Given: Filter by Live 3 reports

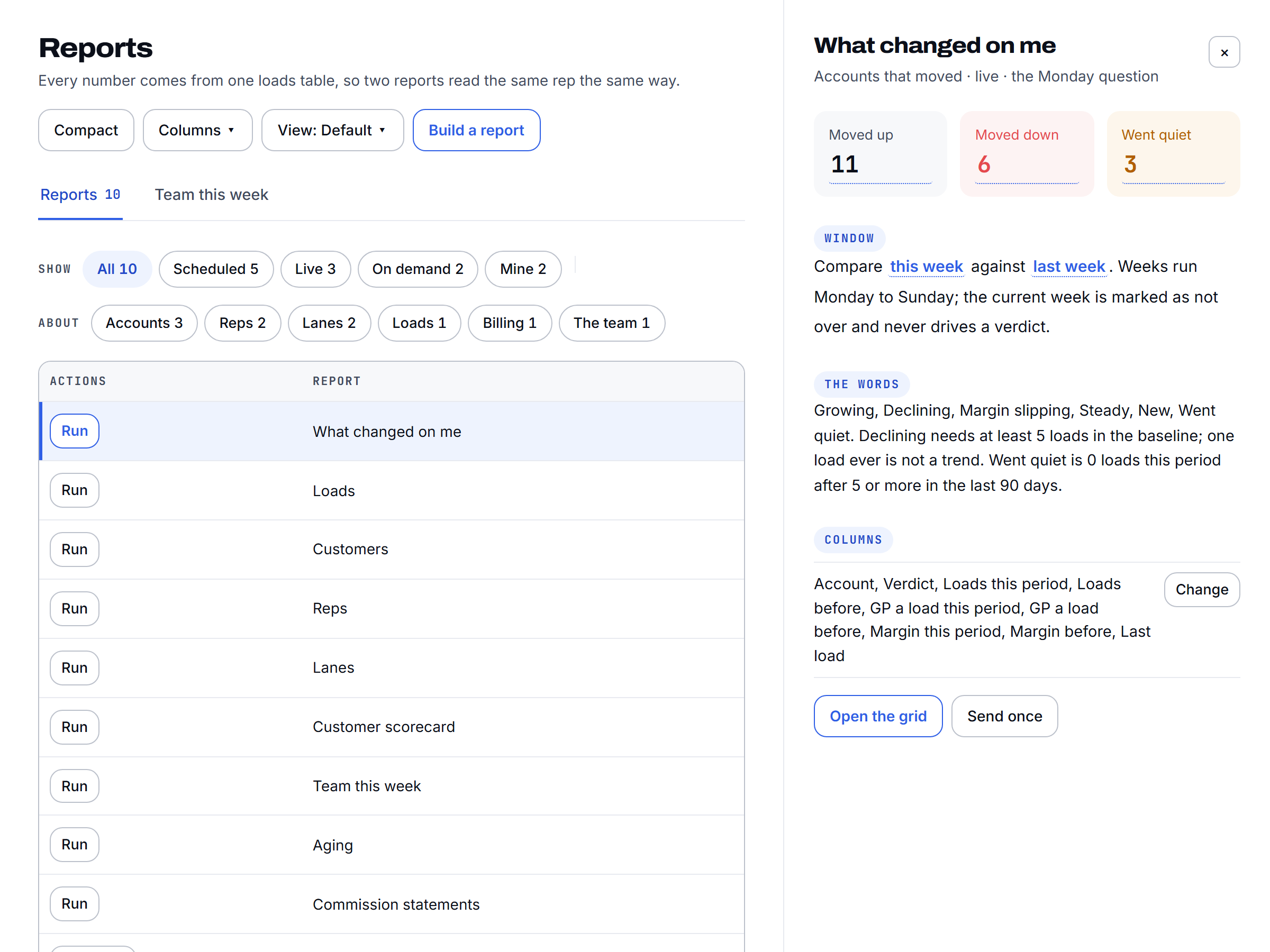Looking at the screenshot, I should pyautogui.click(x=315, y=269).
